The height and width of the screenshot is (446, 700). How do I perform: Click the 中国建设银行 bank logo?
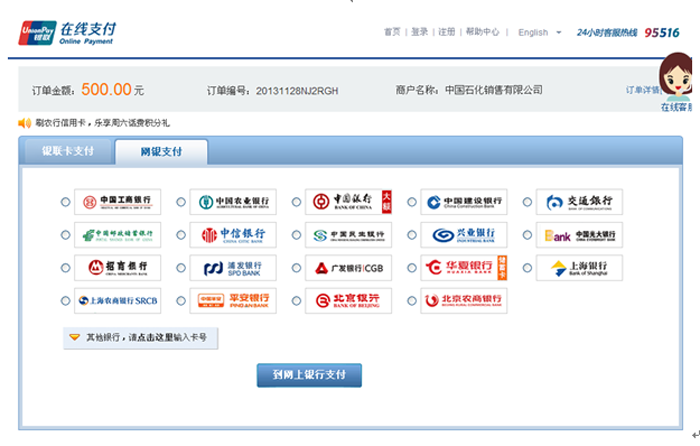[464, 202]
